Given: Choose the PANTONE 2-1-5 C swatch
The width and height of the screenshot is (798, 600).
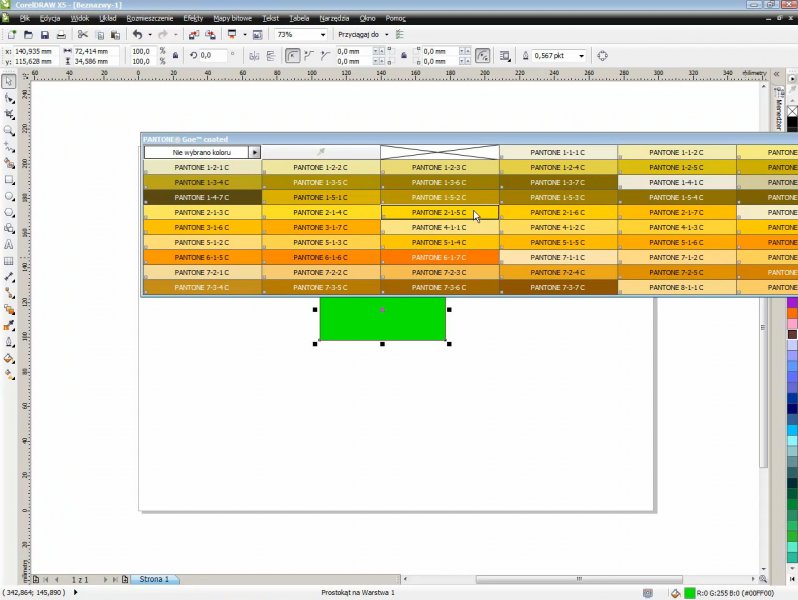Looking at the screenshot, I should tap(440, 212).
